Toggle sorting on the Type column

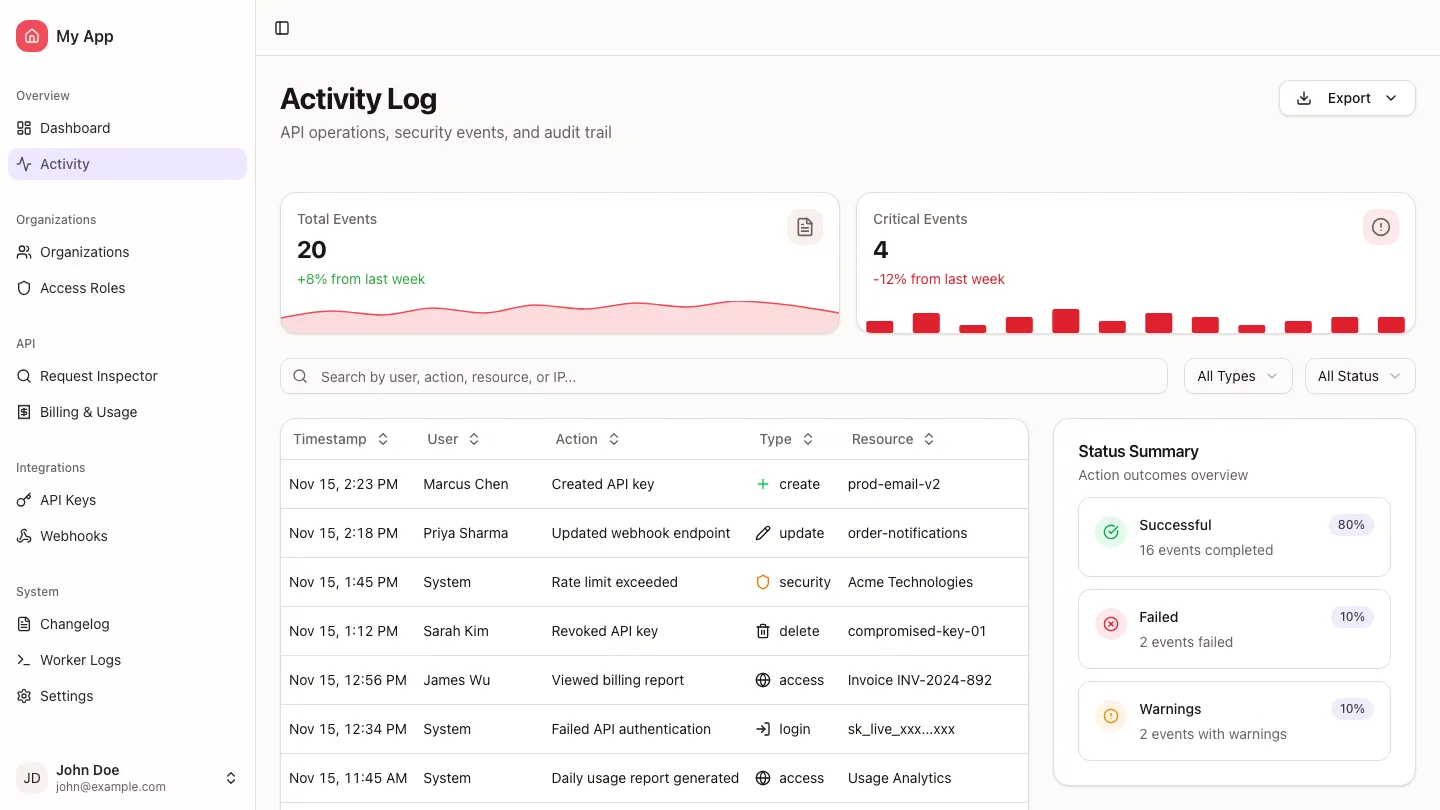click(810, 439)
